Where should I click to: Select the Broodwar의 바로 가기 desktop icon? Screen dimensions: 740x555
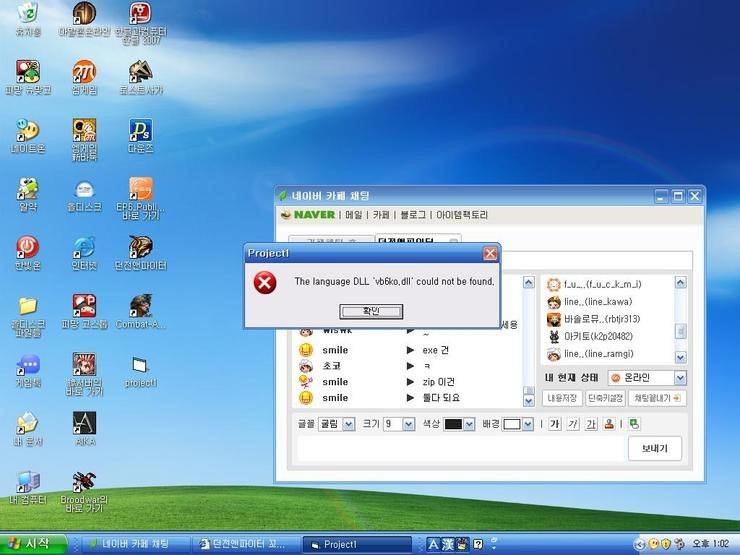84,492
